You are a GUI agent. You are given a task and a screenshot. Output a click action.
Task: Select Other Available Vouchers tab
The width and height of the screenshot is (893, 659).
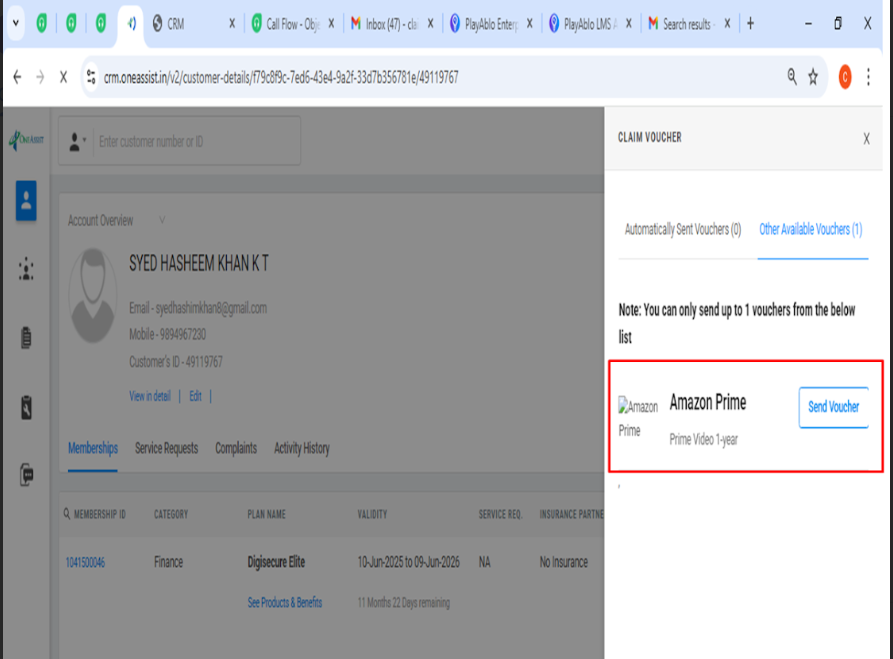click(810, 229)
